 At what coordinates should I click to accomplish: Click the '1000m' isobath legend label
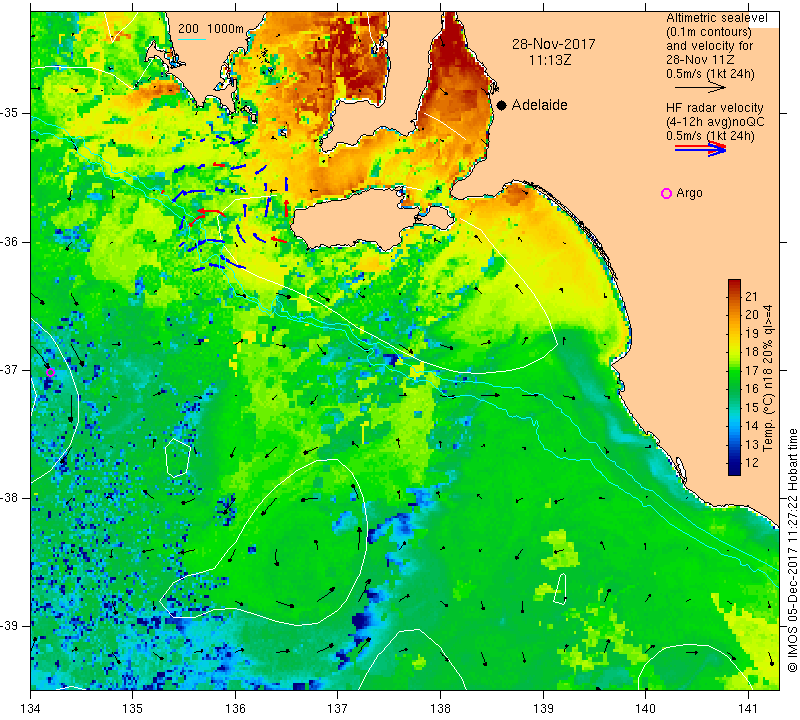pos(226,29)
